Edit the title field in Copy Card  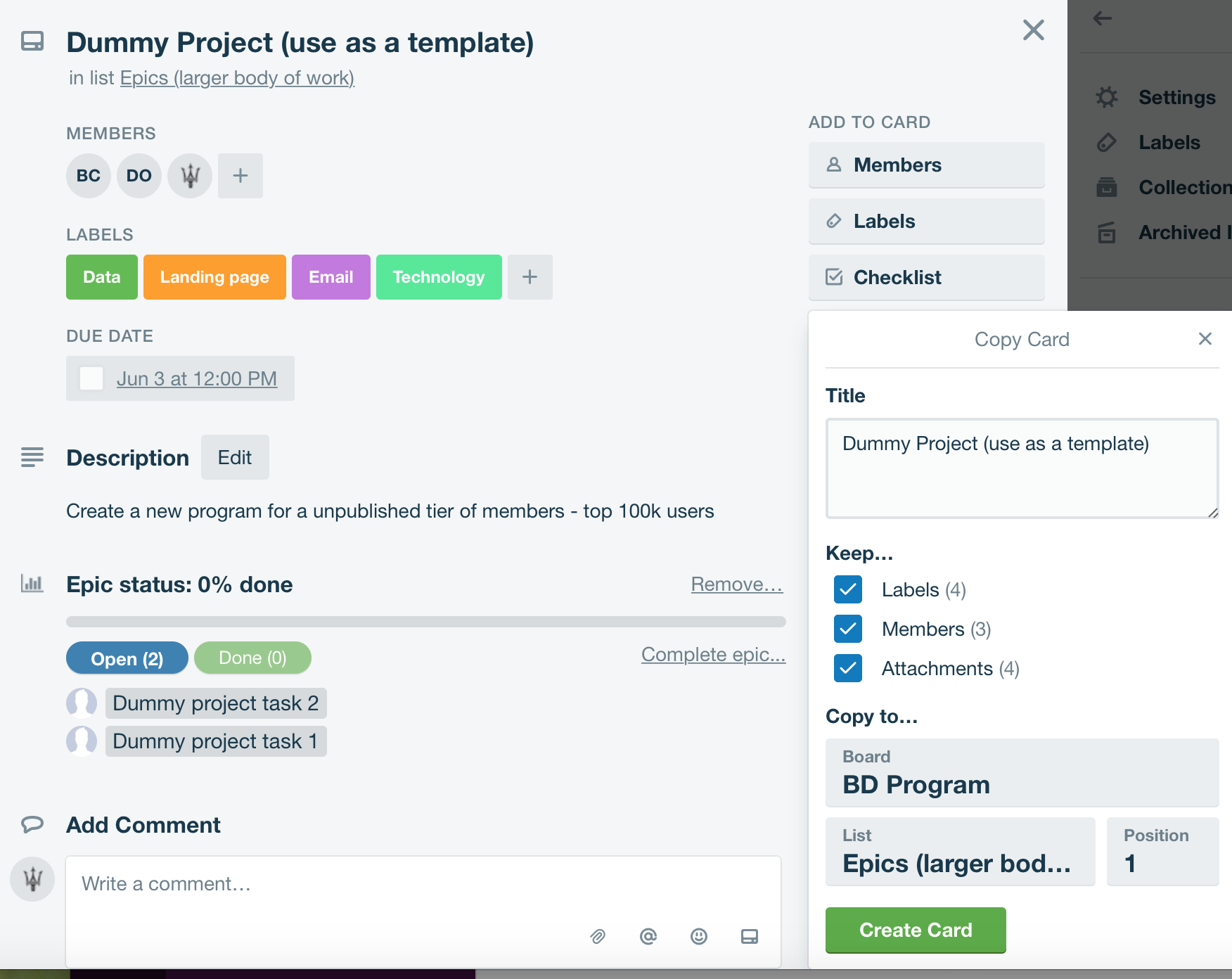coord(1022,468)
